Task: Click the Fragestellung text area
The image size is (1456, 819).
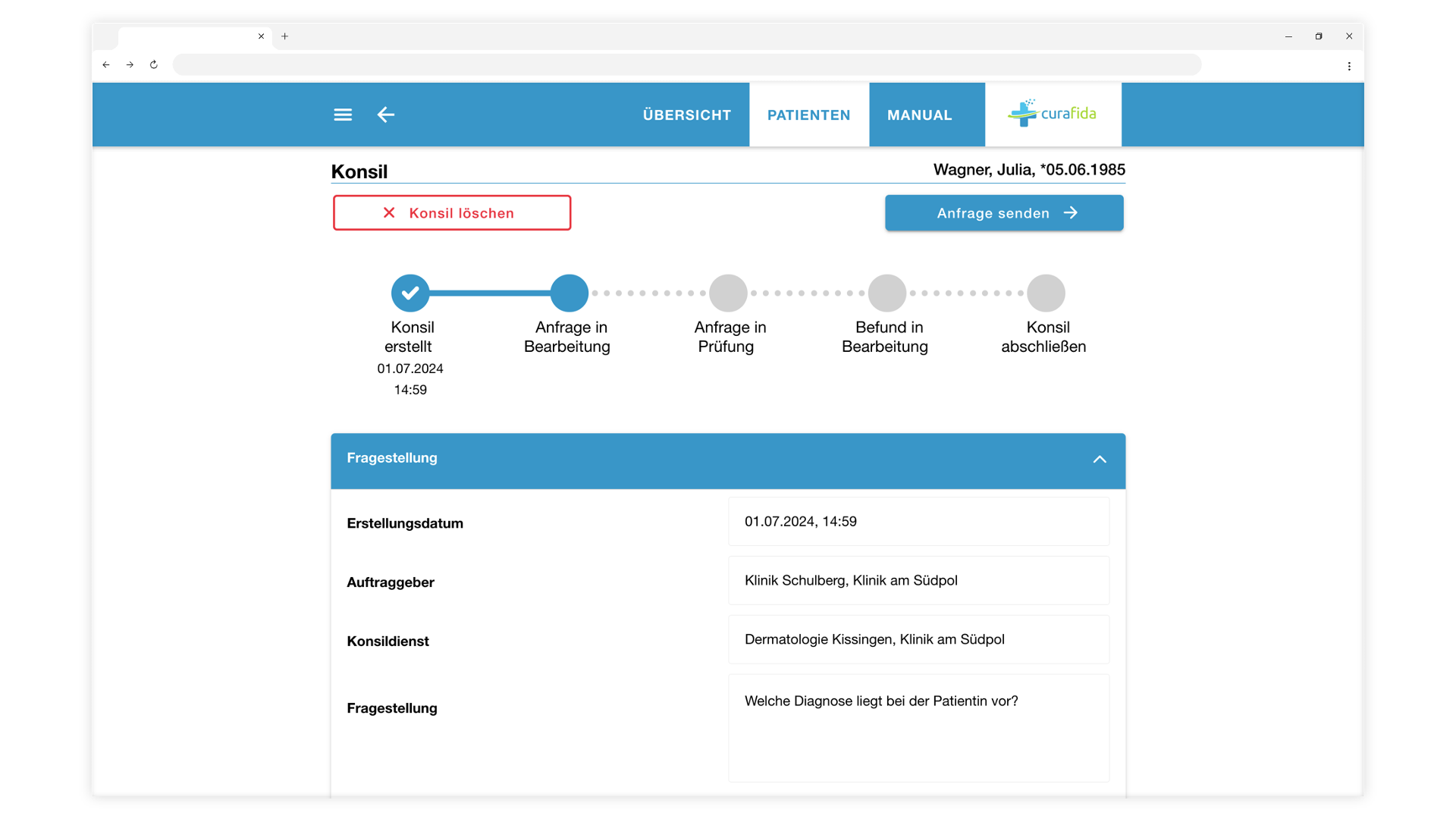Action: click(x=918, y=728)
